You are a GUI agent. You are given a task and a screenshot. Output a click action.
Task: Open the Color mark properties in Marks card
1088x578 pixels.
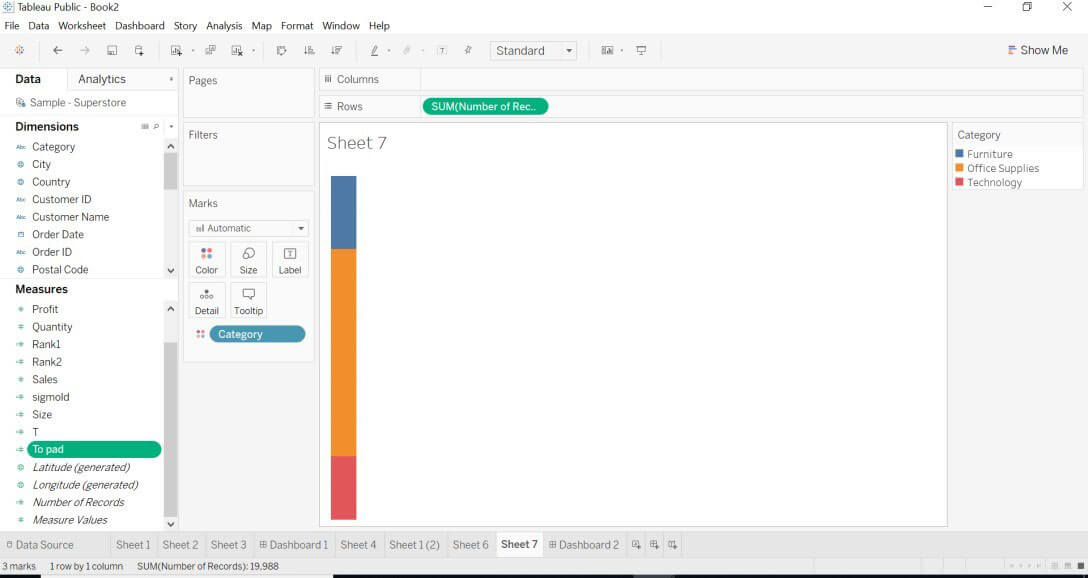click(x=206, y=259)
